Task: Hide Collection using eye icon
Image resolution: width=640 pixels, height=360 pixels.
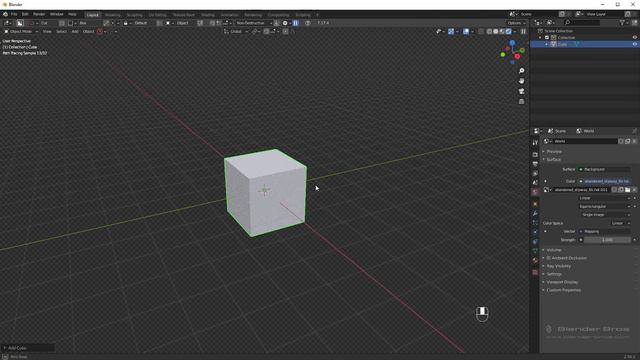Action: 635,38
